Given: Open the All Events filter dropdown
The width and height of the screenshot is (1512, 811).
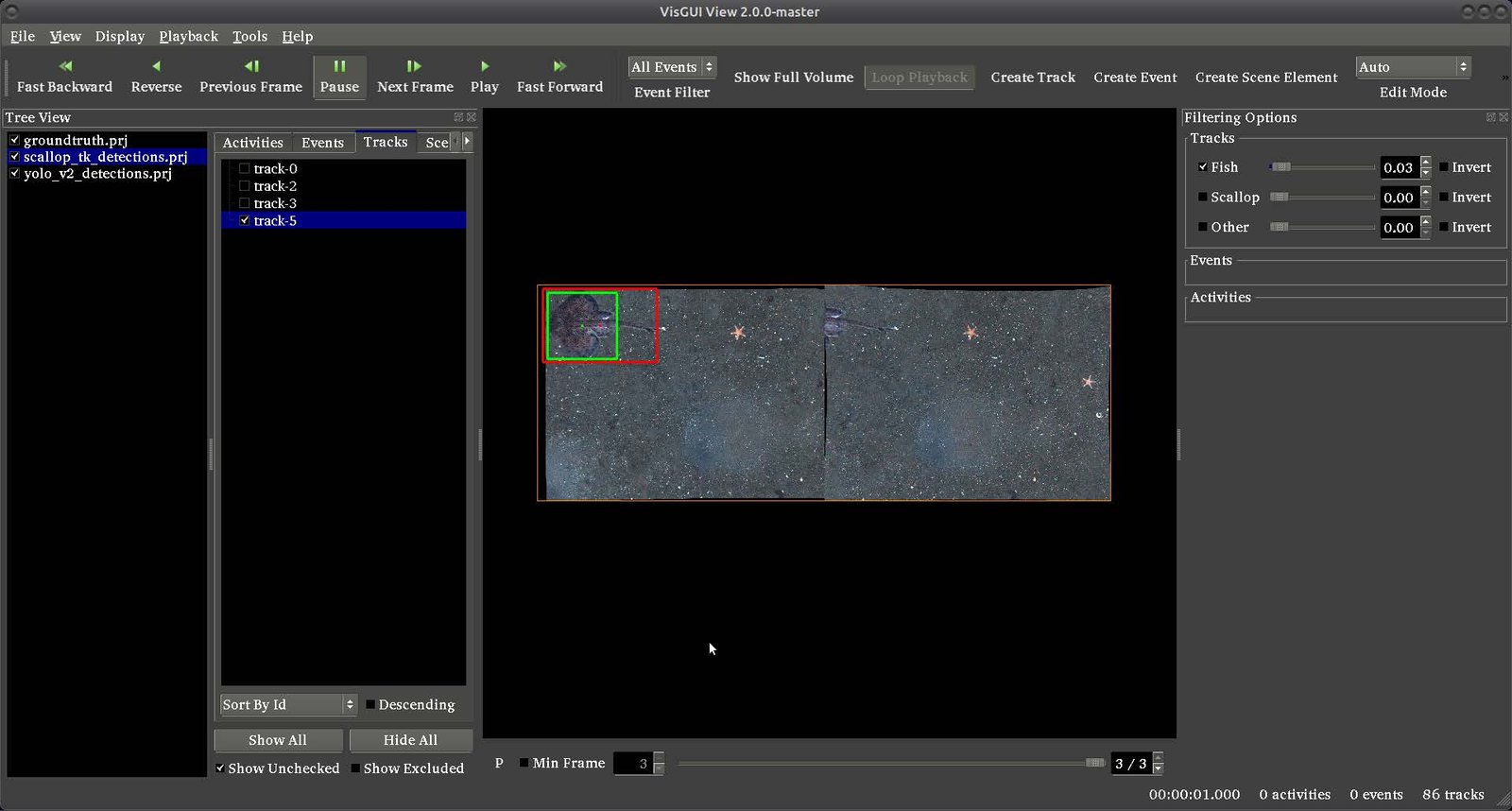Looking at the screenshot, I should click(672, 67).
